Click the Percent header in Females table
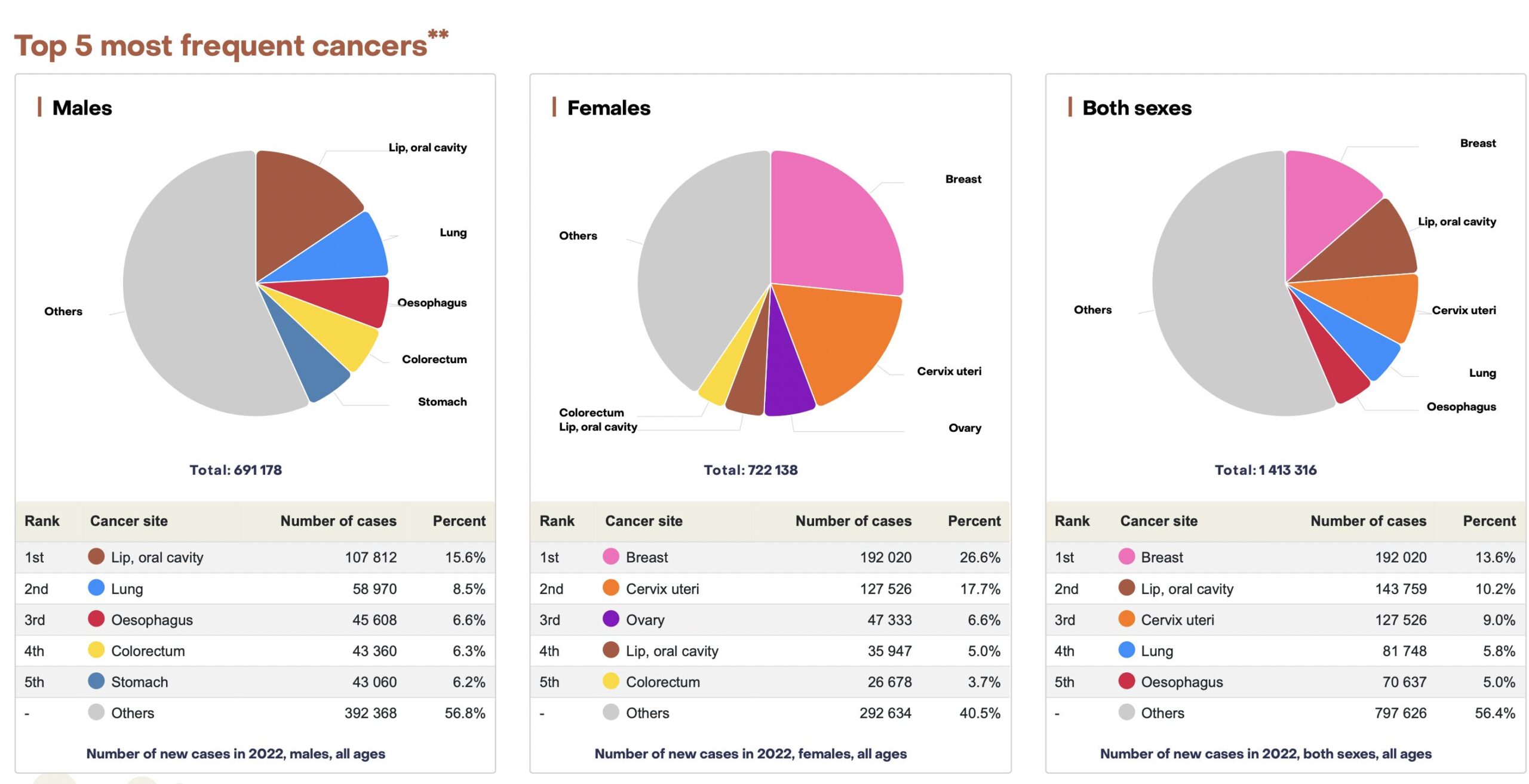Image resolution: width=1529 pixels, height=784 pixels. (974, 521)
